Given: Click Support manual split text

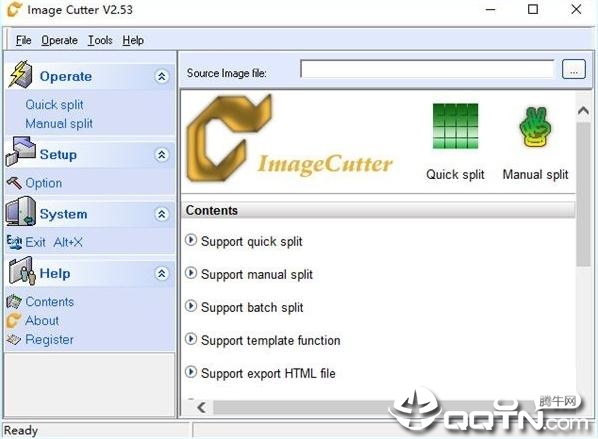Looking at the screenshot, I should tap(257, 274).
